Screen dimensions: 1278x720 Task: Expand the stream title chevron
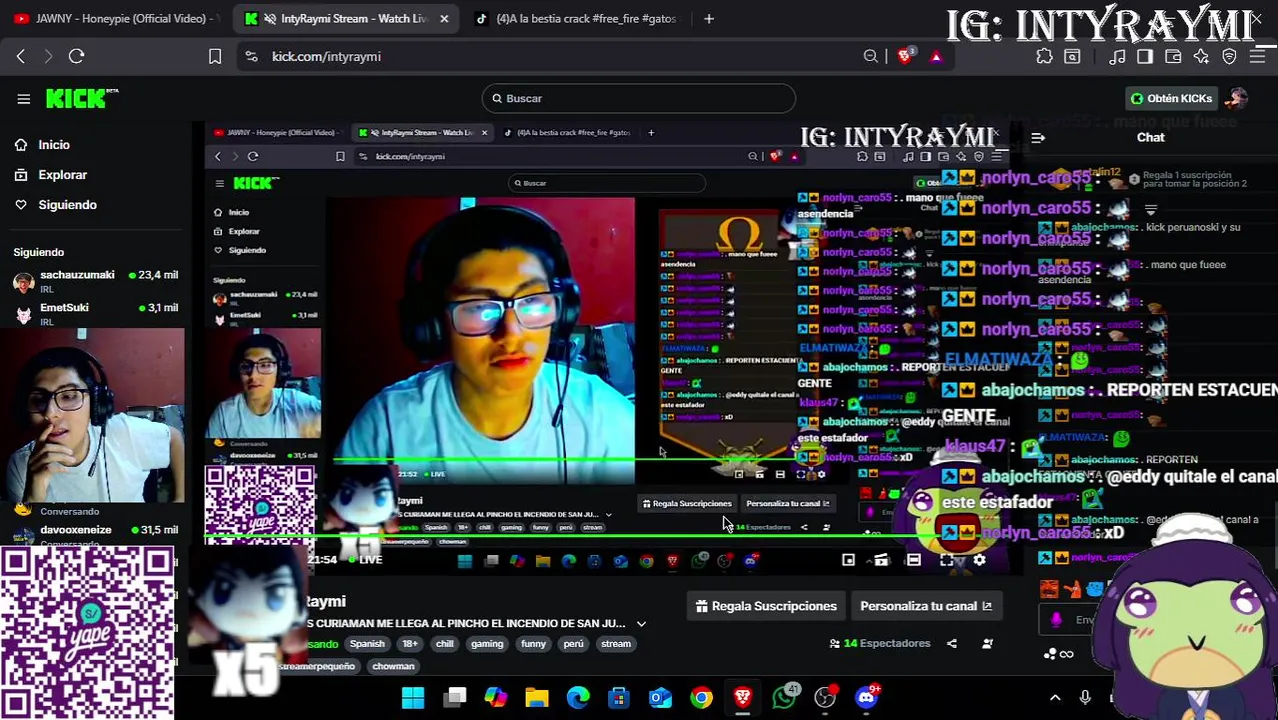click(641, 624)
